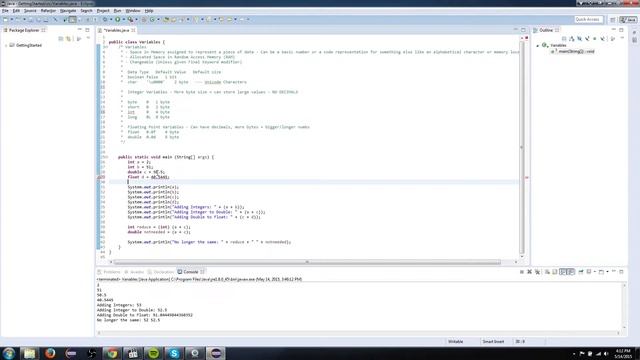Open Firefox from the Windows taskbar

point(50,353)
